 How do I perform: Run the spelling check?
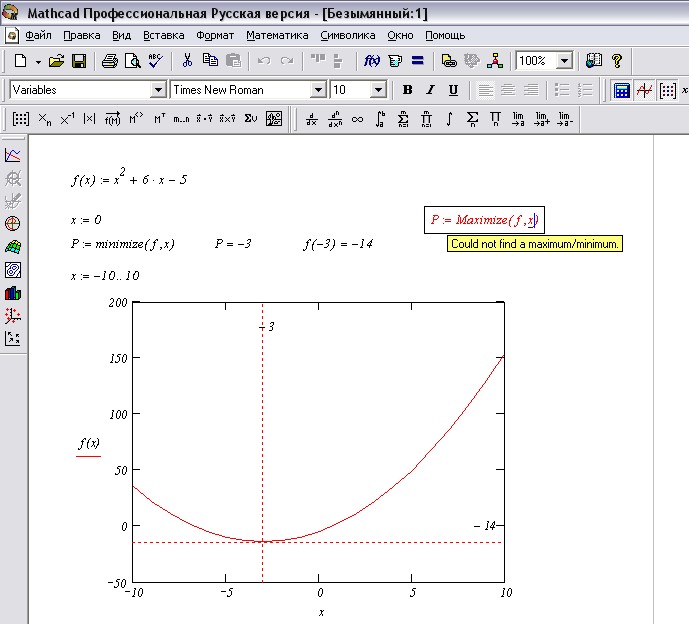(156, 61)
